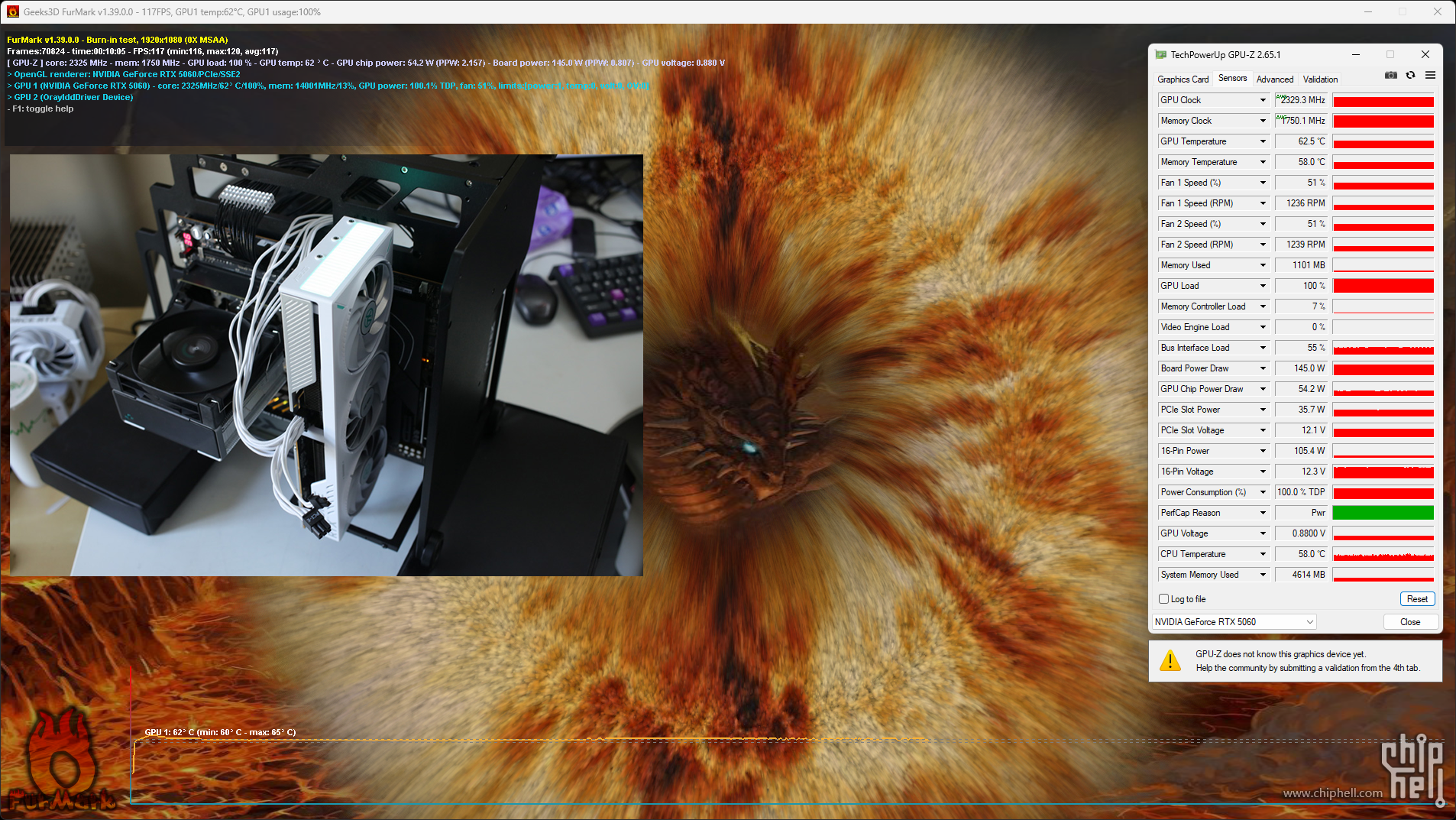Click the 4614 MB system memory value
Screen dimensions: 1456x820
tap(1301, 575)
